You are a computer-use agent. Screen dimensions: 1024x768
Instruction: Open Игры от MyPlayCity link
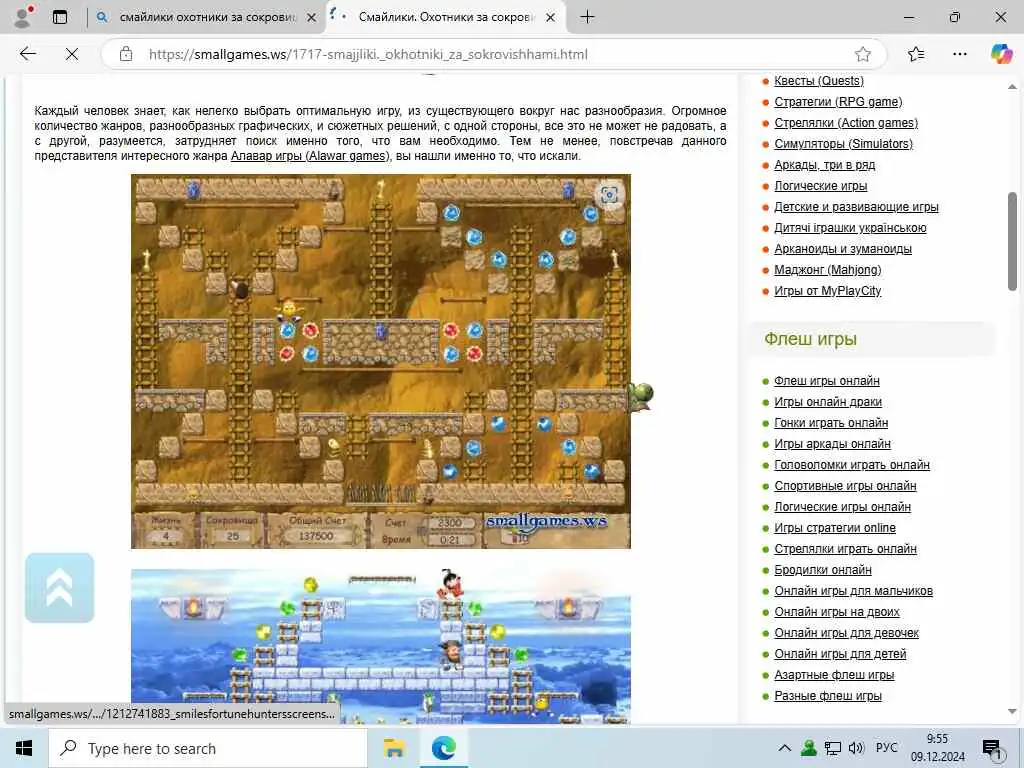[827, 291]
